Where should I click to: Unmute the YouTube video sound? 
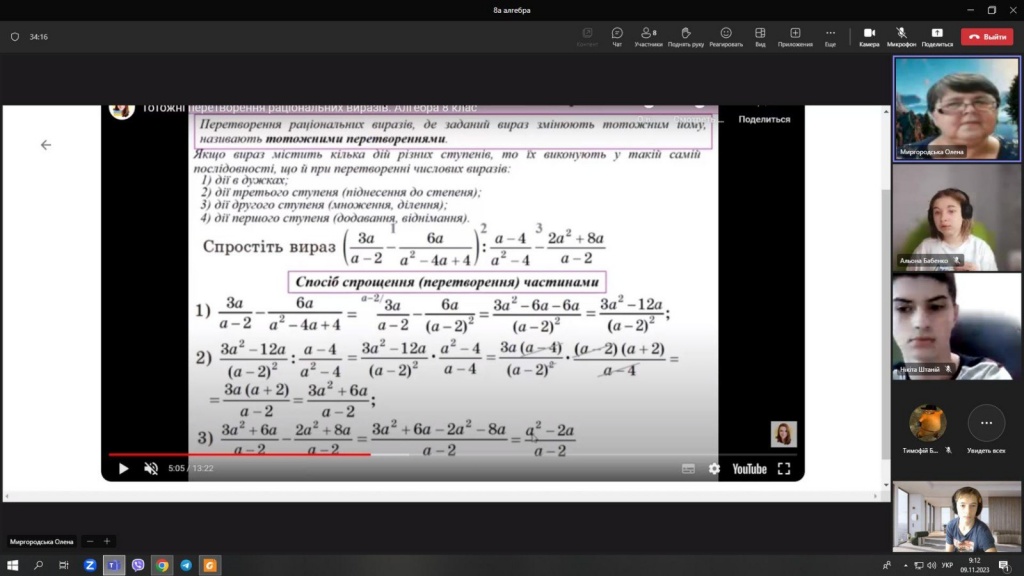tap(151, 468)
